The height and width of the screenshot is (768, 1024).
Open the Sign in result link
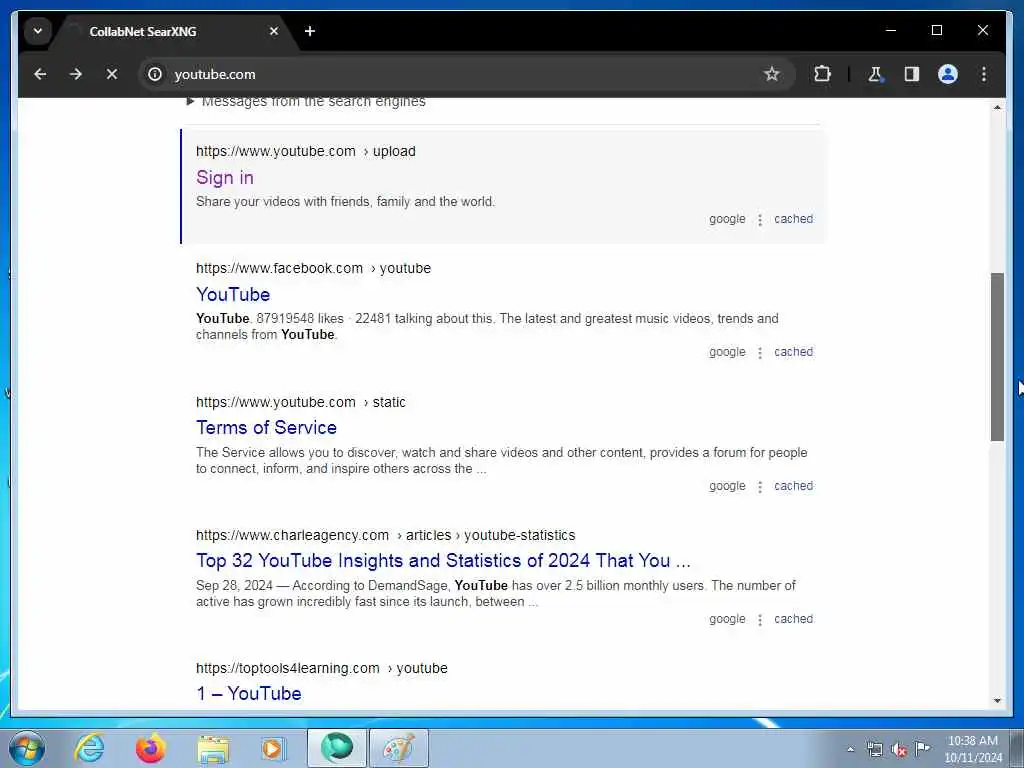(x=225, y=178)
